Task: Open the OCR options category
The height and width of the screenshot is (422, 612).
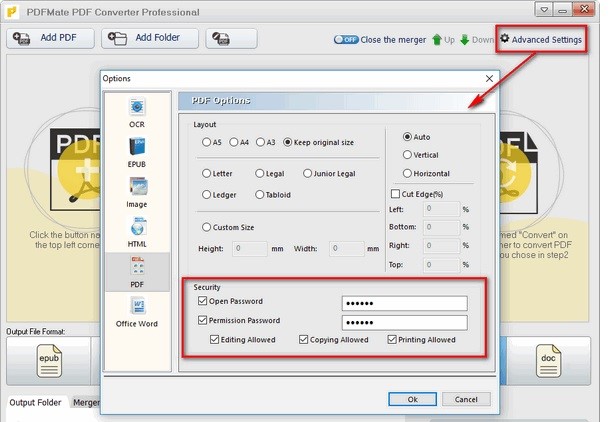Action: (137, 113)
